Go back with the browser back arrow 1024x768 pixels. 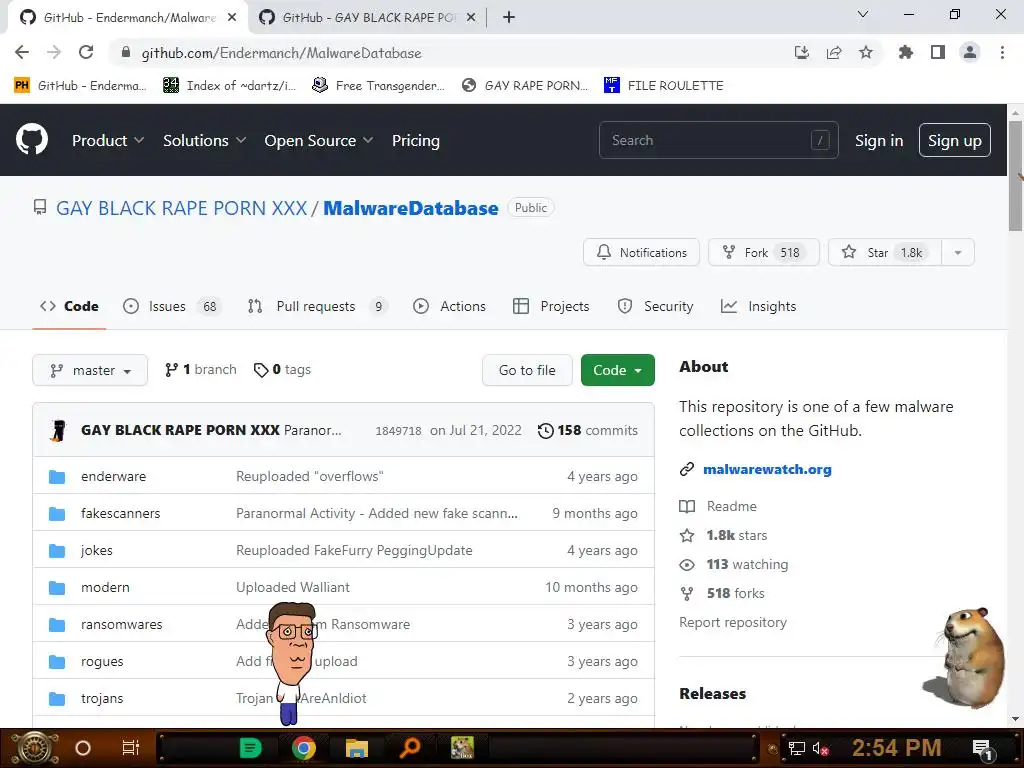pos(22,52)
